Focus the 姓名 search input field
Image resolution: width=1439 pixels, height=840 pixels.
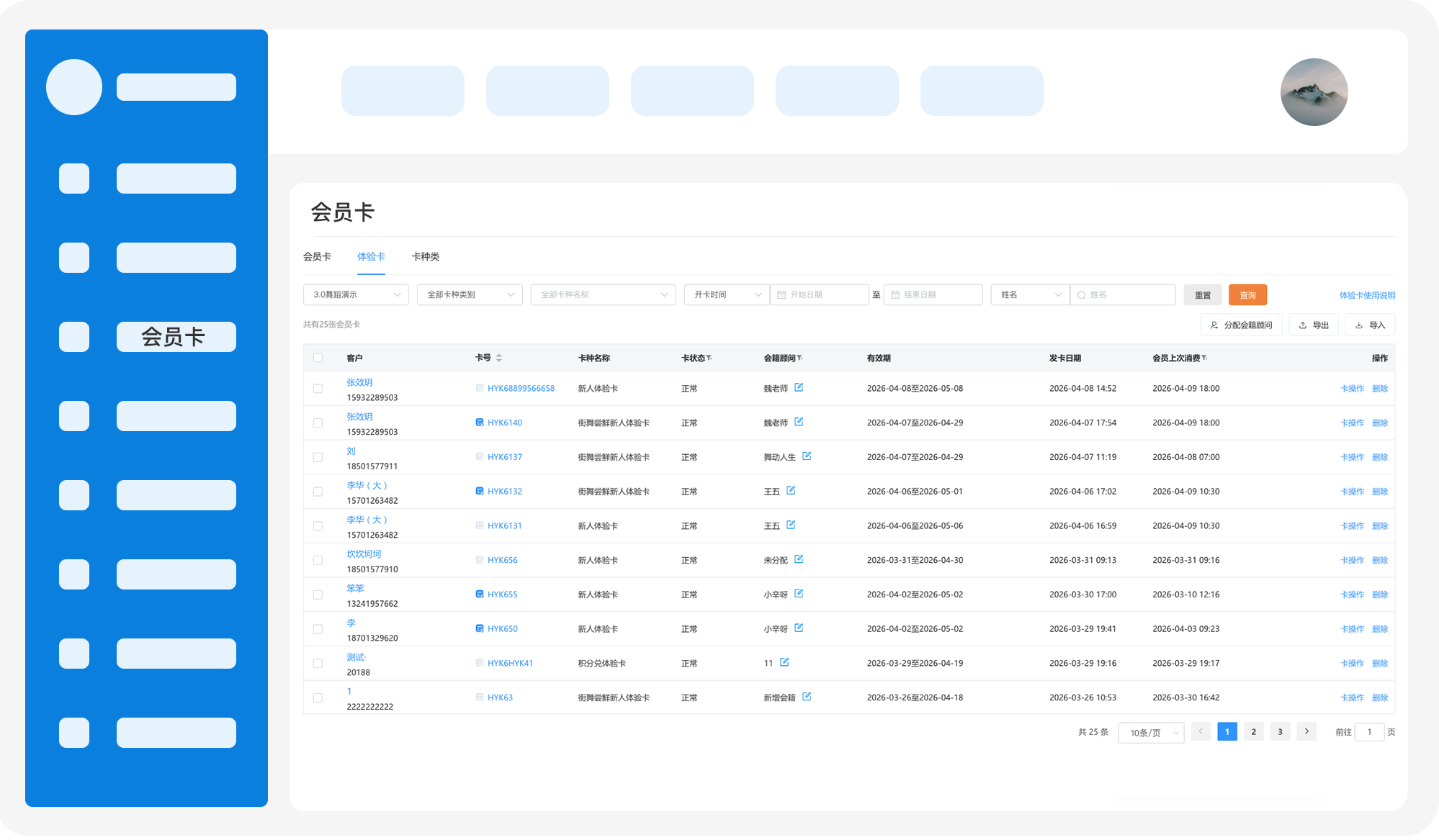pyautogui.click(x=1124, y=295)
